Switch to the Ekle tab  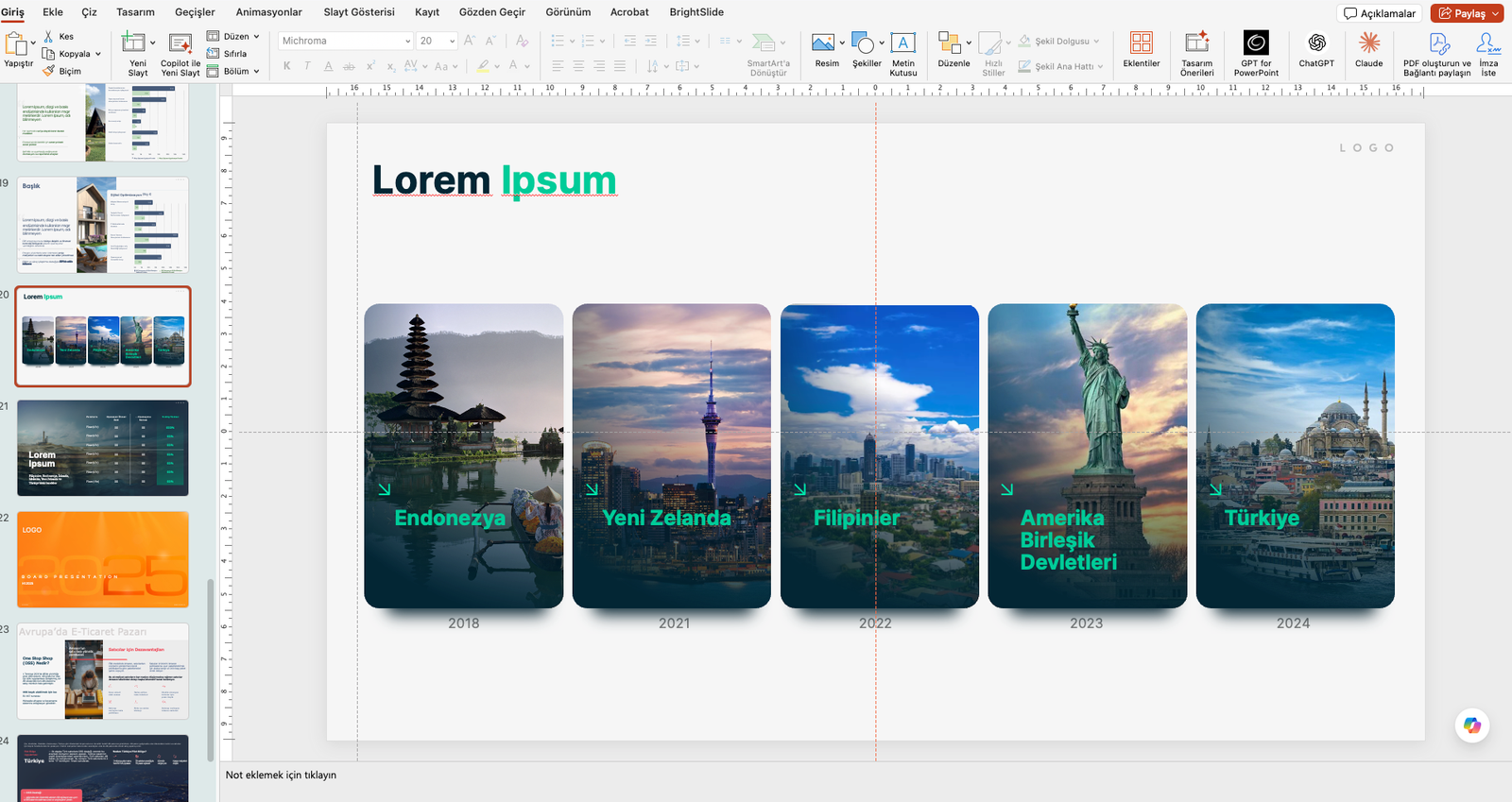tap(53, 12)
